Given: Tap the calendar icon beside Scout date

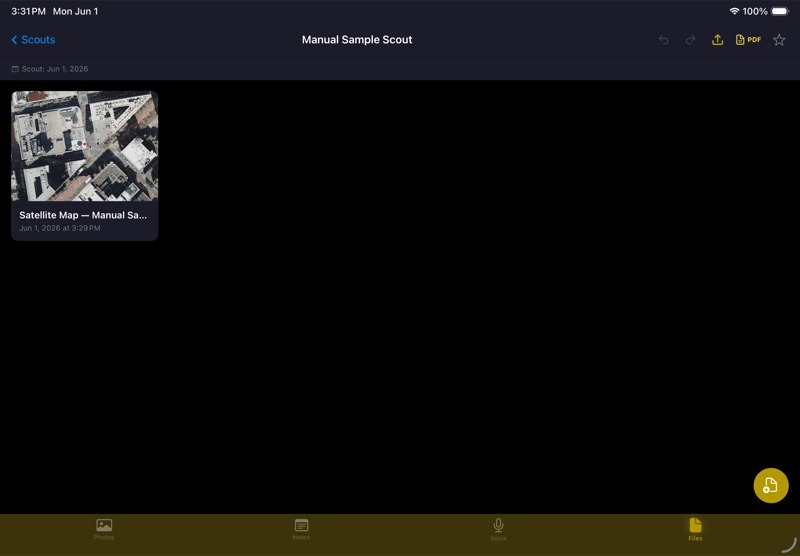Looking at the screenshot, I should tap(15, 69).
